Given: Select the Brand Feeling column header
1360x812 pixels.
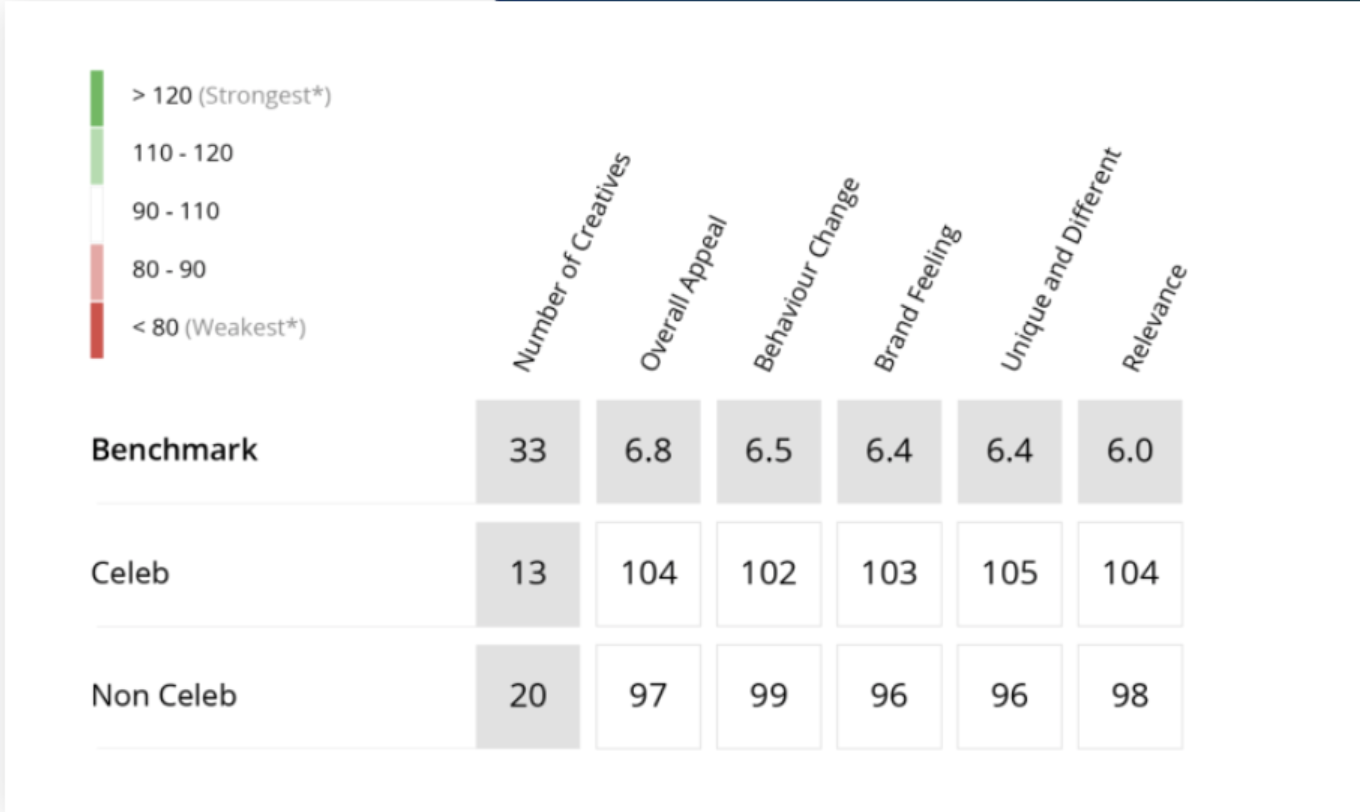Looking at the screenshot, I should pos(917,299).
